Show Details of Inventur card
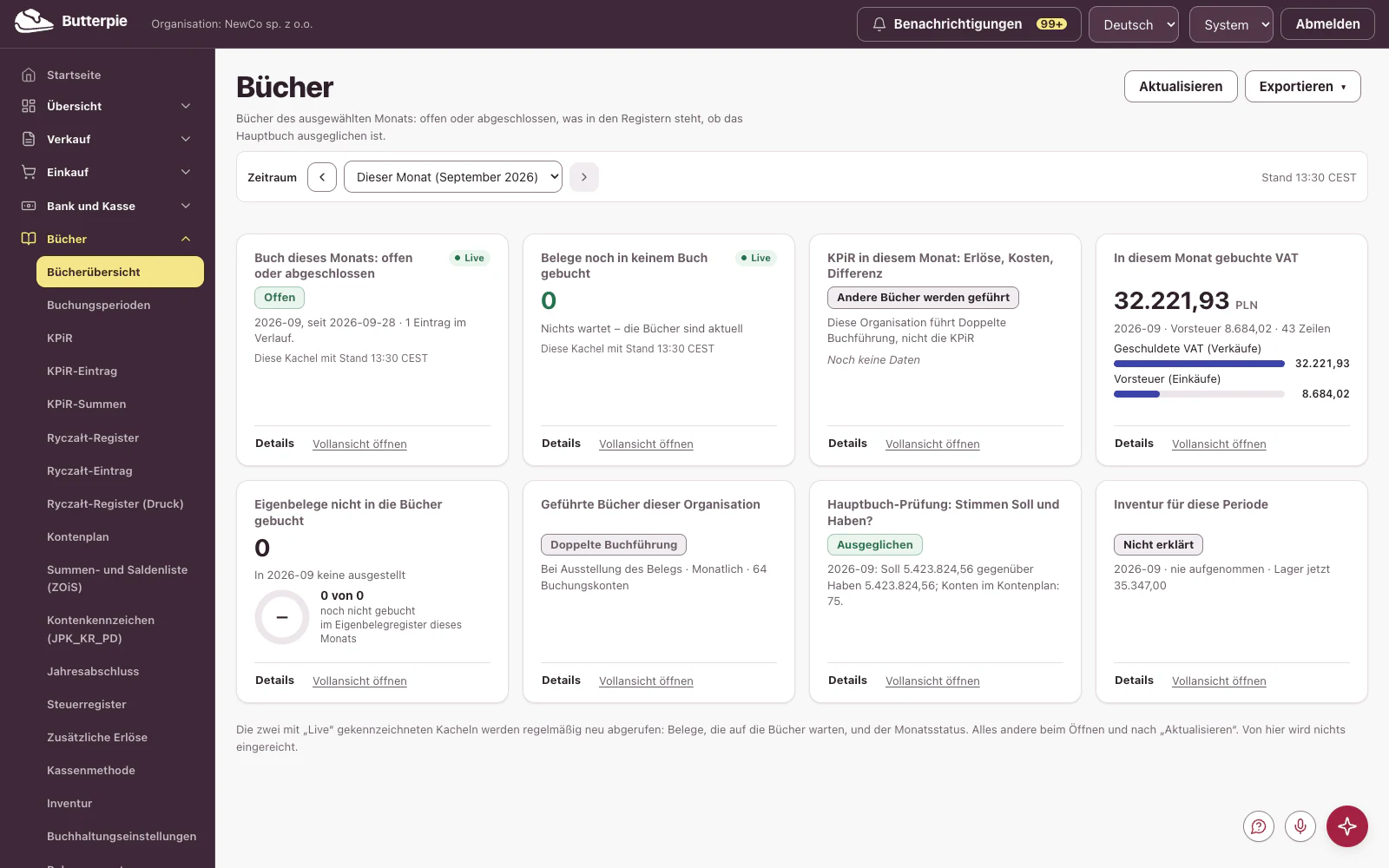The image size is (1389, 868). tap(1134, 680)
